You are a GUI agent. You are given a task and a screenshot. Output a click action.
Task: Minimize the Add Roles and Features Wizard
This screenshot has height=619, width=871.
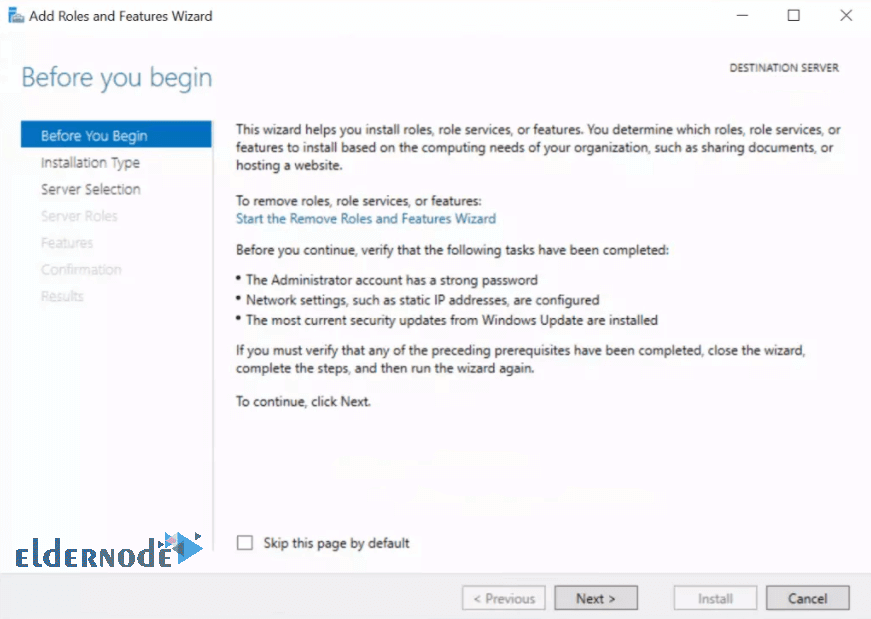point(742,16)
